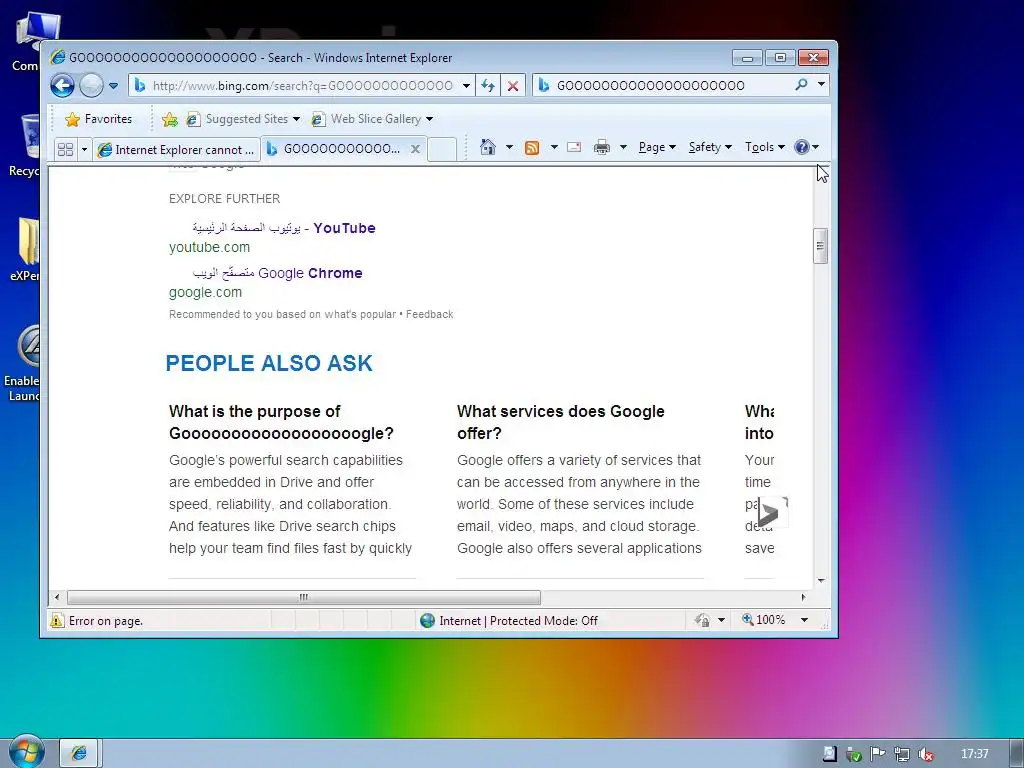Viewport: 1024px width, 768px height.
Task: Open the Quick Tabs grid icon
Action: point(65,150)
